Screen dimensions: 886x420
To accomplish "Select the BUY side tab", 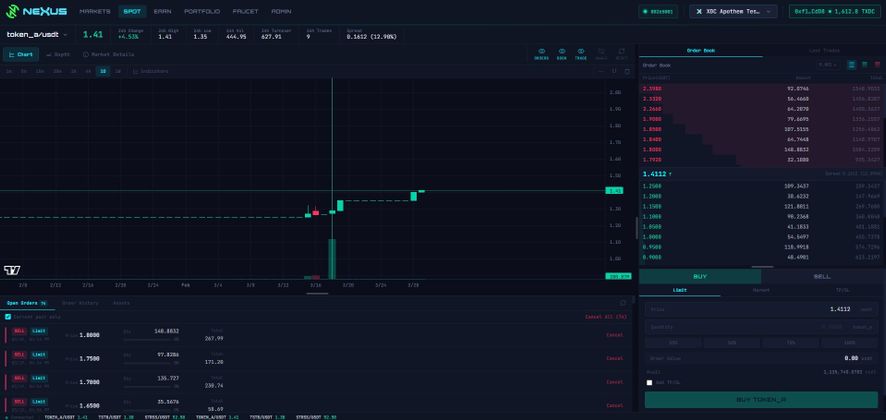I will pos(700,276).
